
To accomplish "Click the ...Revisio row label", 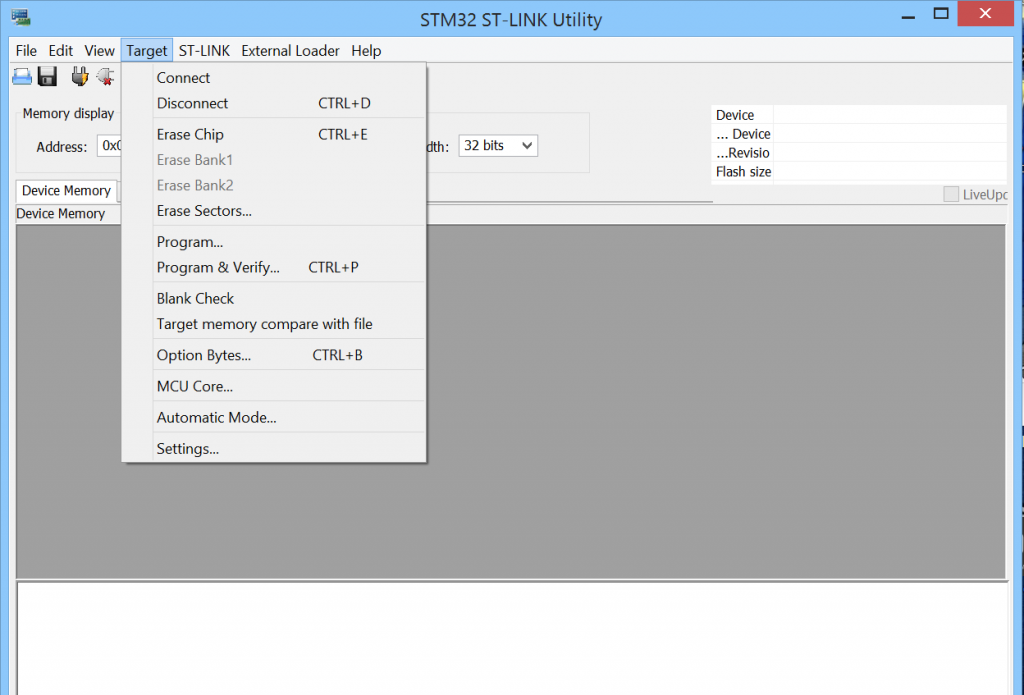I will [x=743, y=153].
